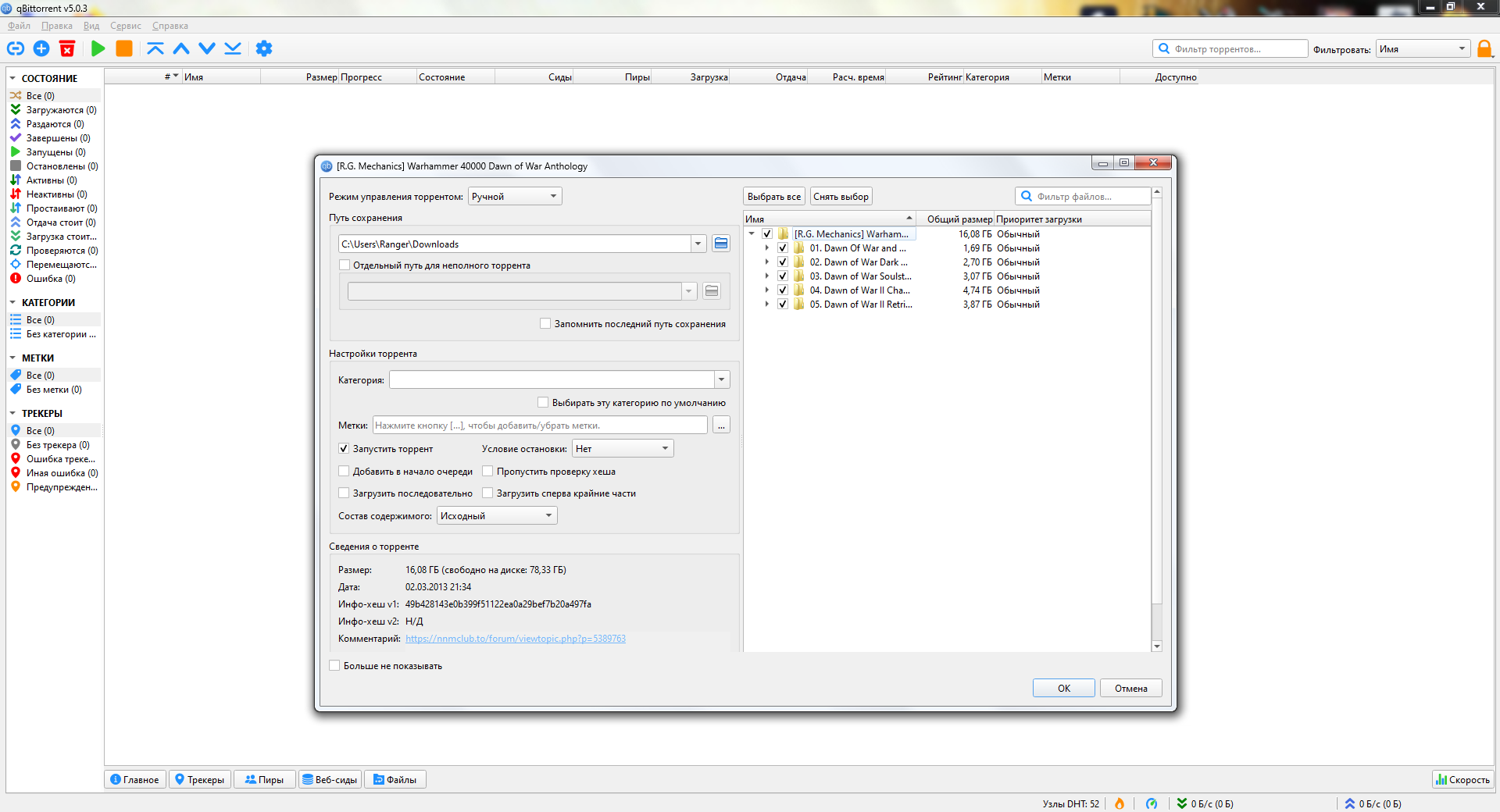Uncheck the Запустить торрент checkbox
The image size is (1500, 812).
(x=344, y=448)
